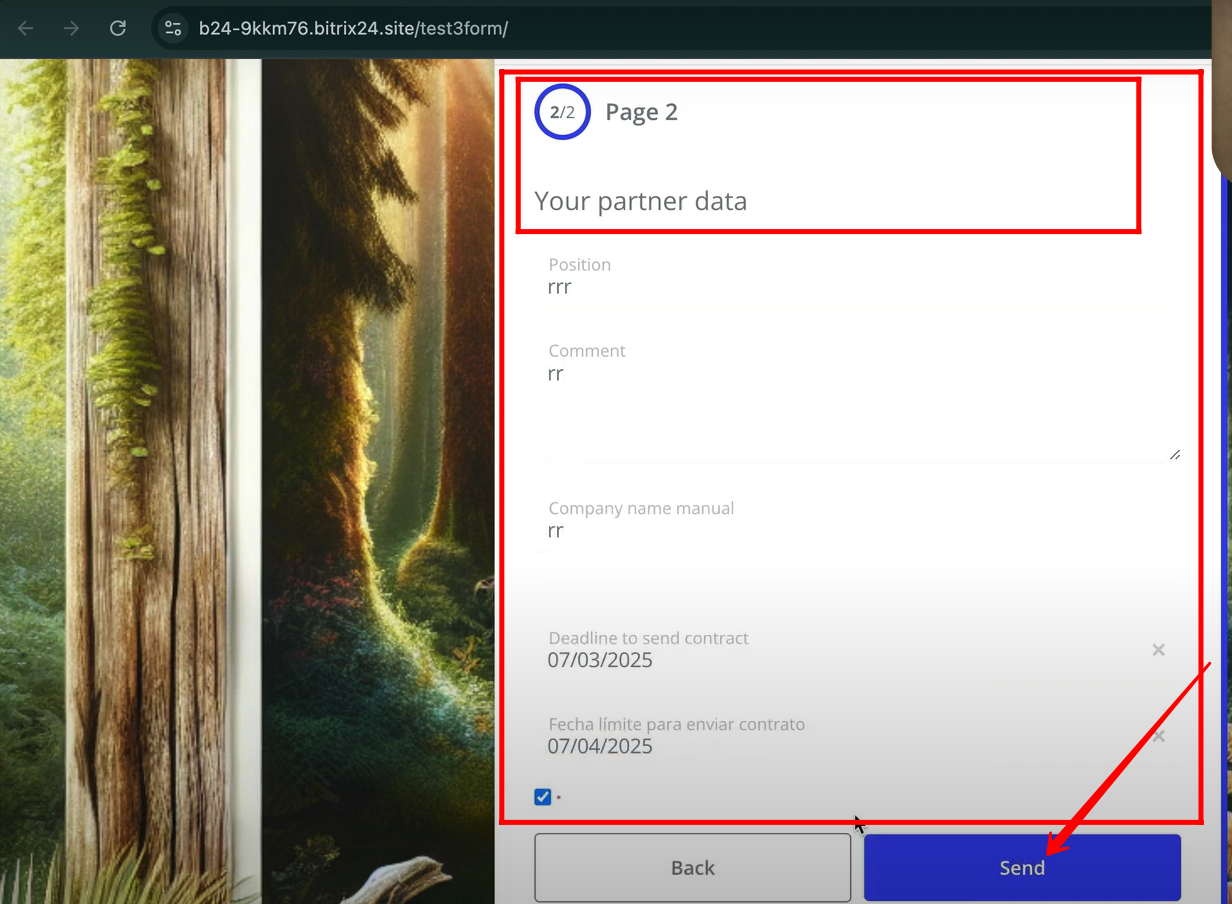Click the address bar URL text
Image resolution: width=1232 pixels, height=904 pixels.
[x=353, y=28]
